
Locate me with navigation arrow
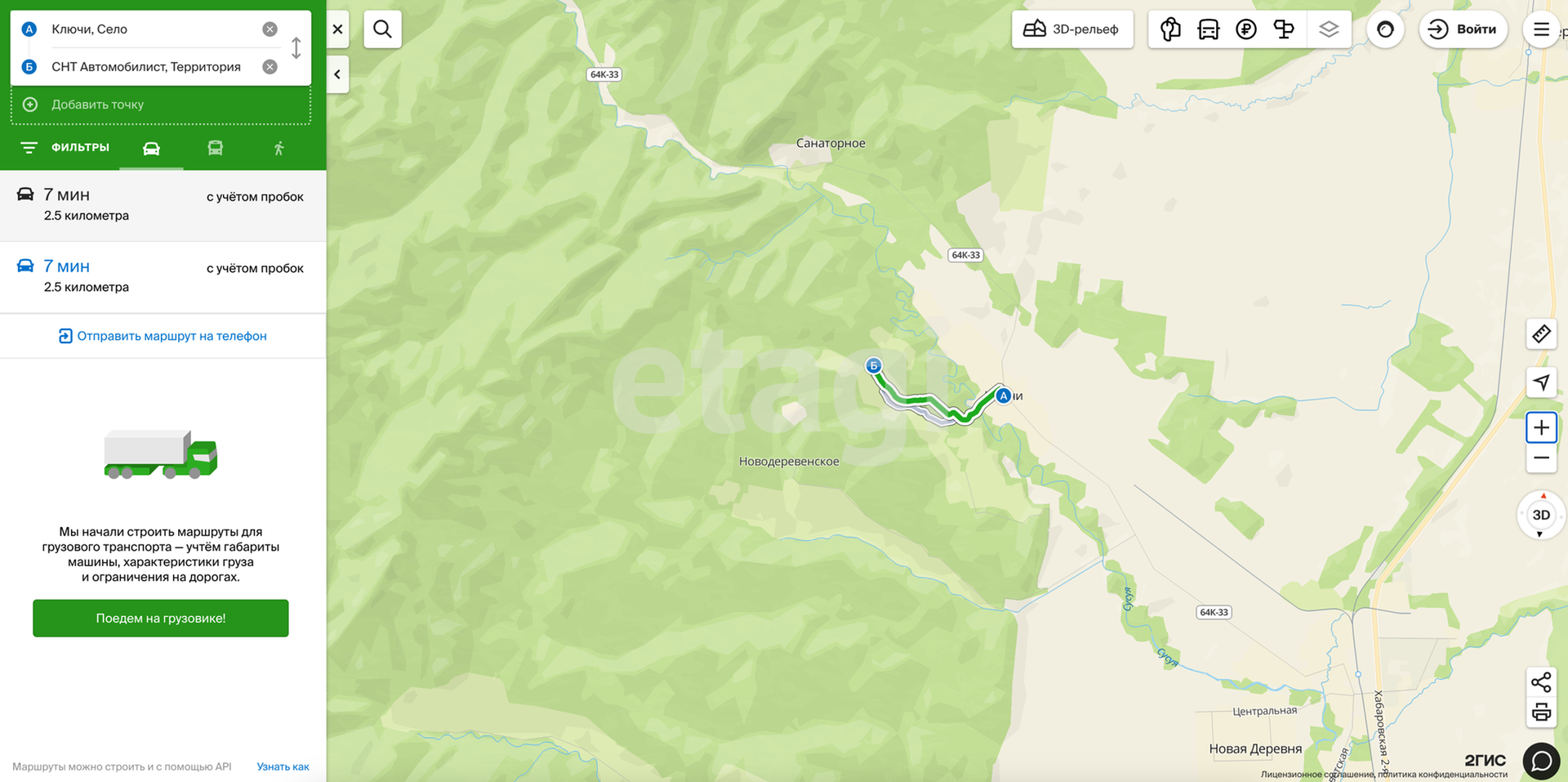[x=1541, y=382]
